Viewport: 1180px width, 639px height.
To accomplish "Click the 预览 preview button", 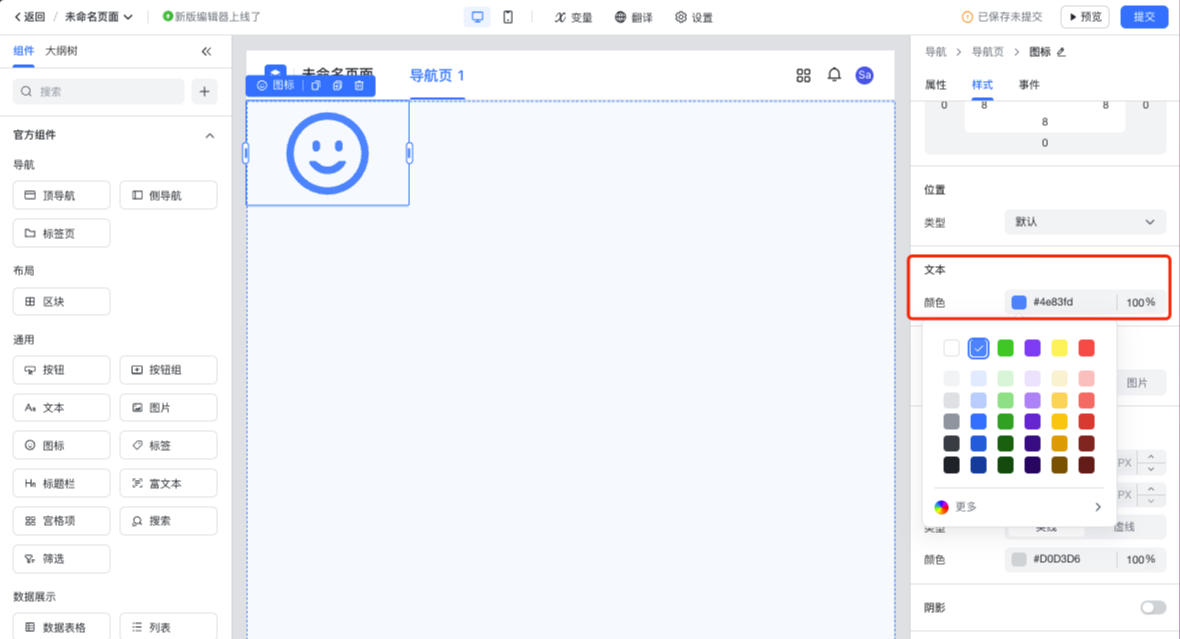I will pos(1085,17).
